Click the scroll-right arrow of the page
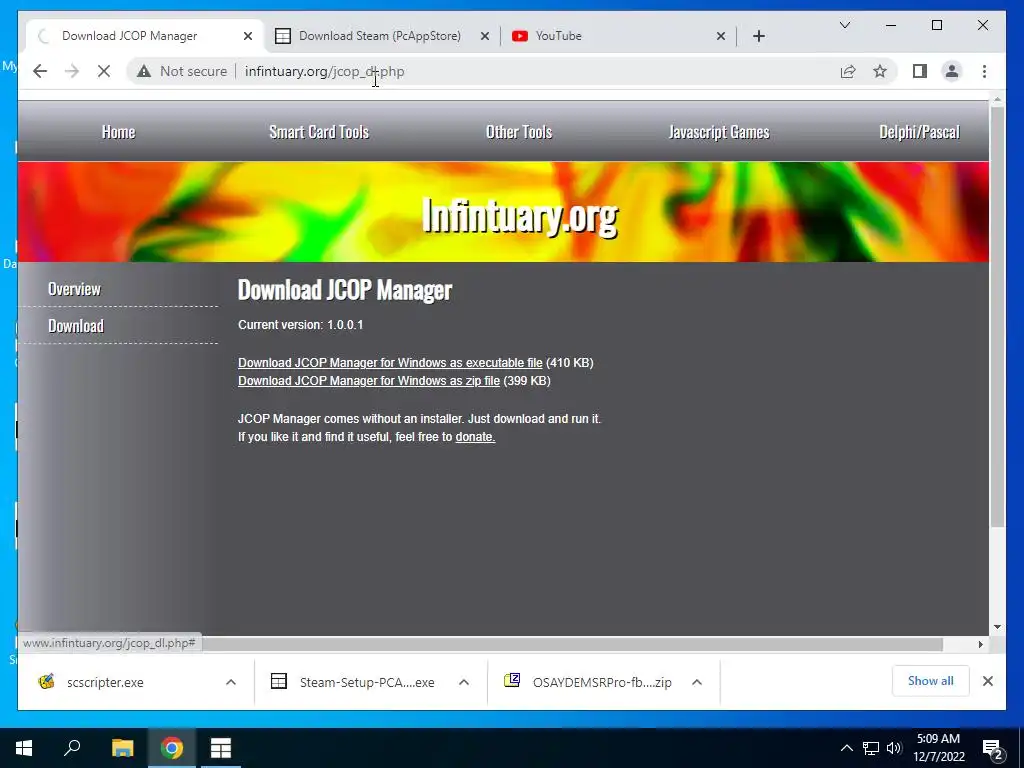The image size is (1024, 768). pos(980,645)
